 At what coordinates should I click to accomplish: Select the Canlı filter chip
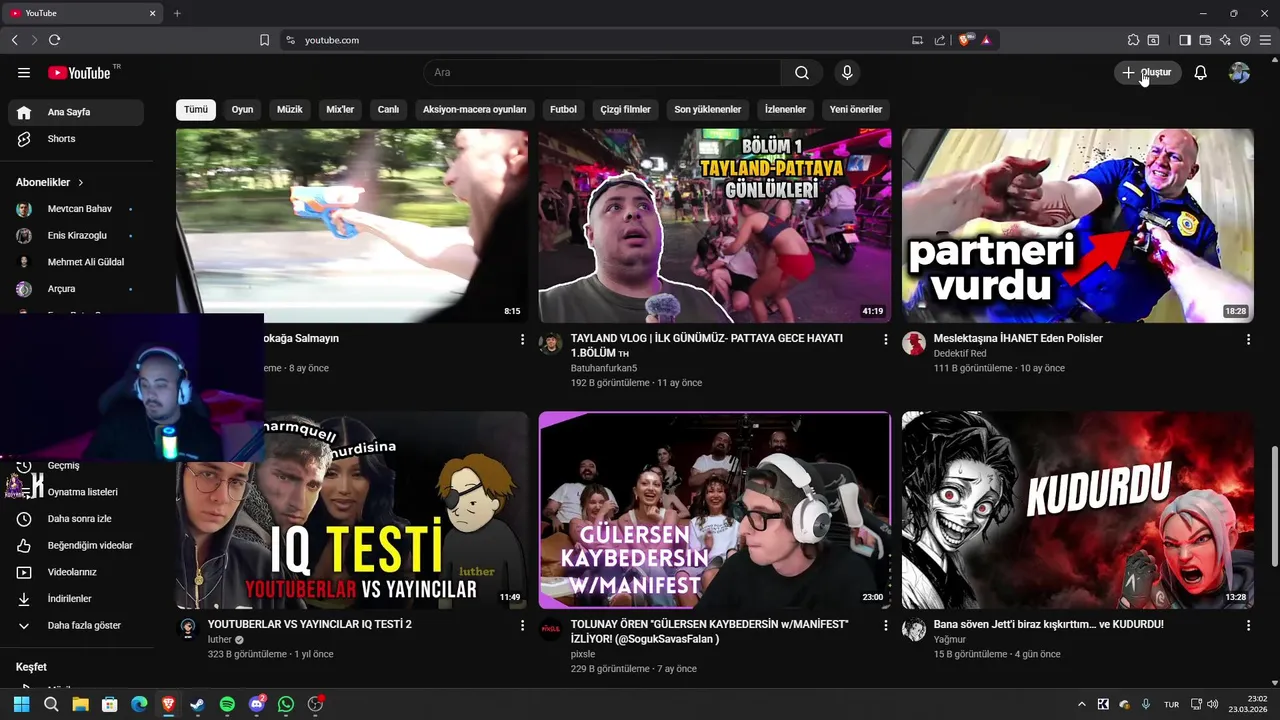(x=388, y=109)
